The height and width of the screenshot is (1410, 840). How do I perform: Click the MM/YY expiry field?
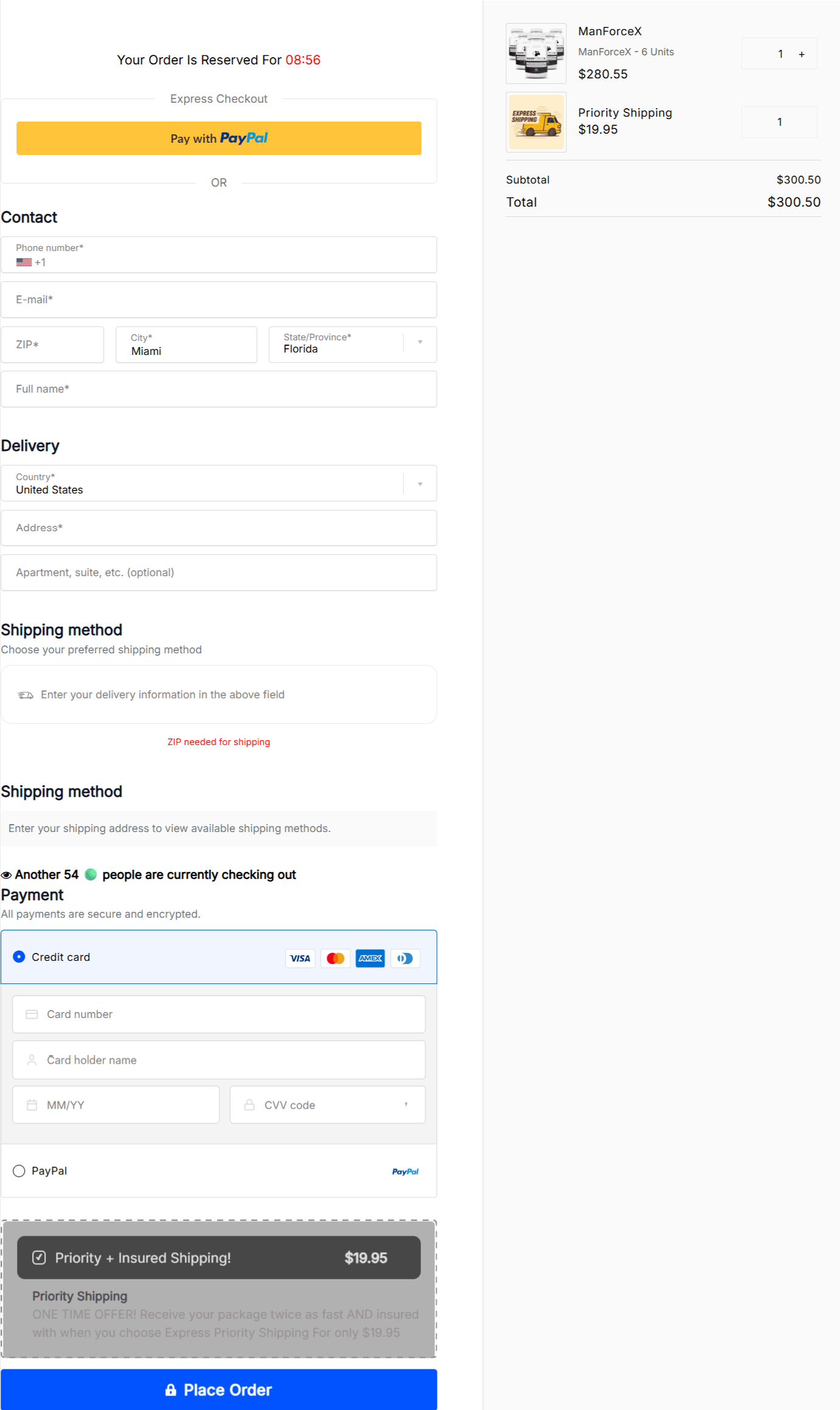115,1105
